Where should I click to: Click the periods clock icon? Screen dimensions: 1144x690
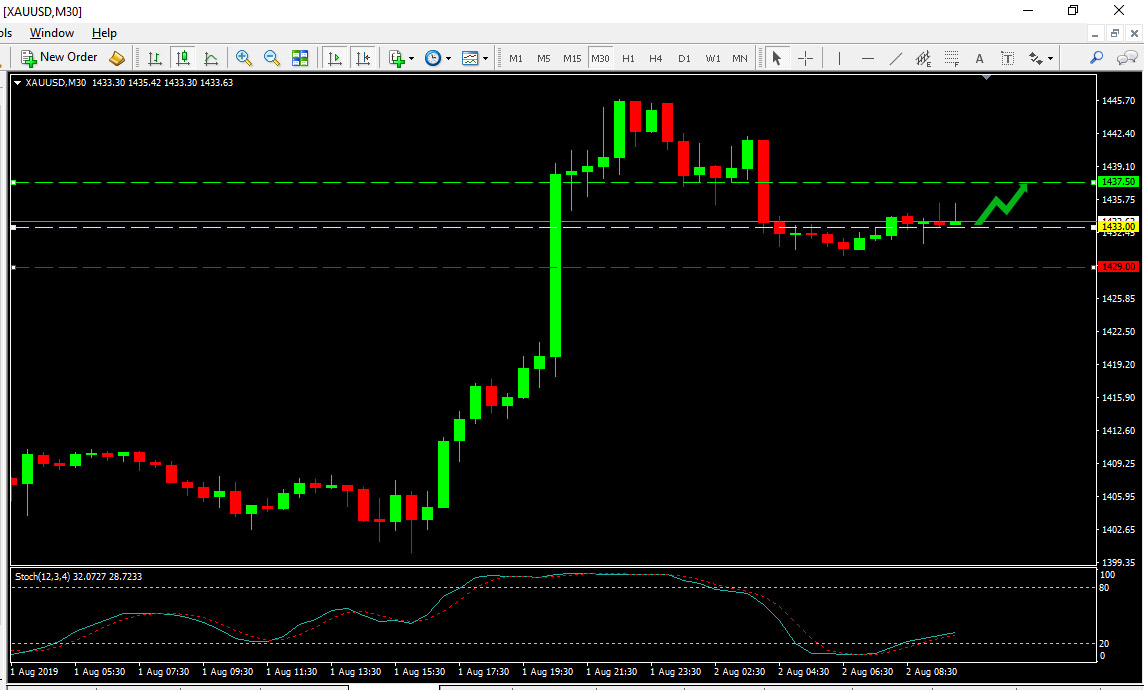coord(433,58)
